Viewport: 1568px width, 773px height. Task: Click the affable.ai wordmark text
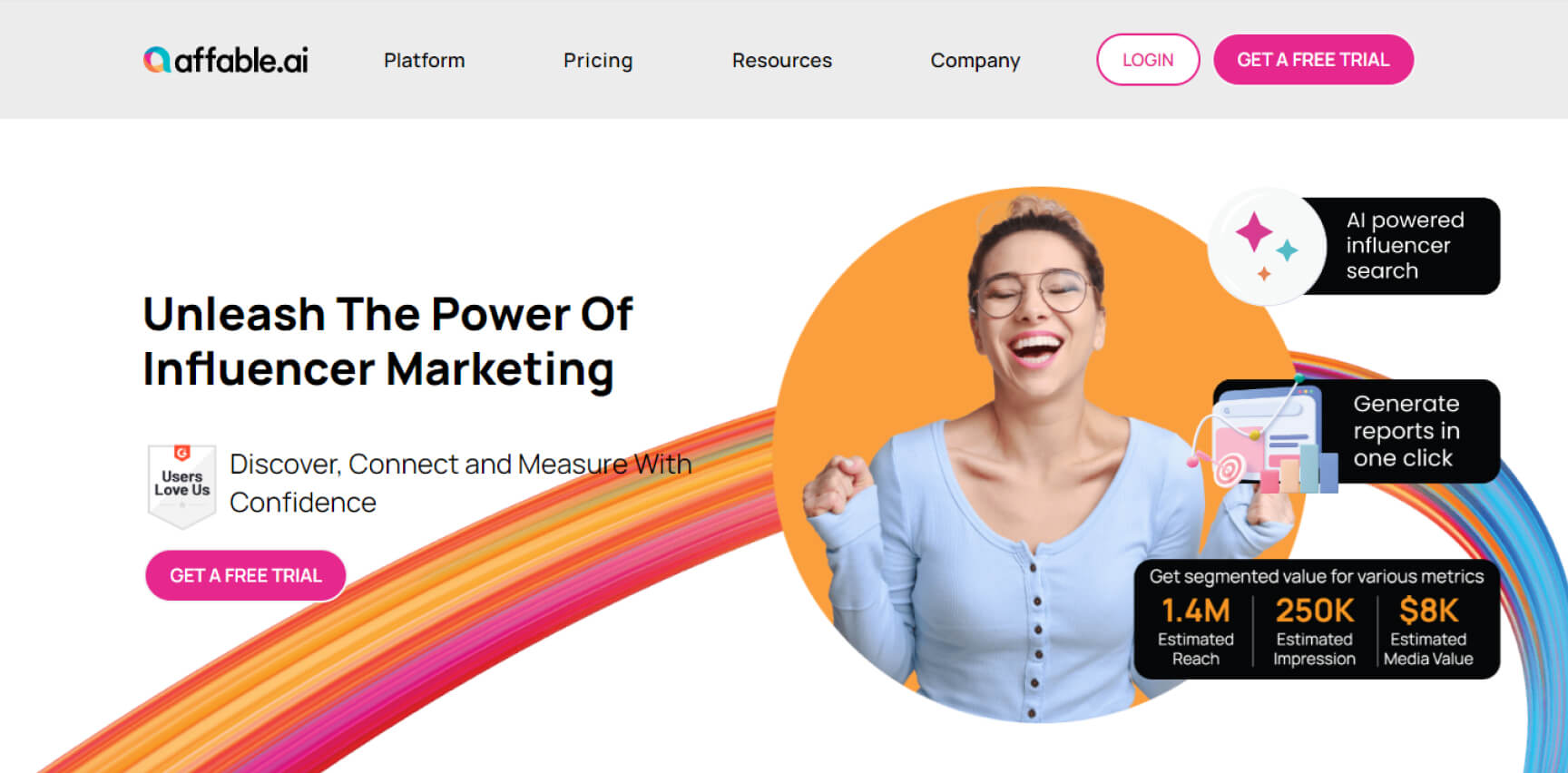point(241,60)
